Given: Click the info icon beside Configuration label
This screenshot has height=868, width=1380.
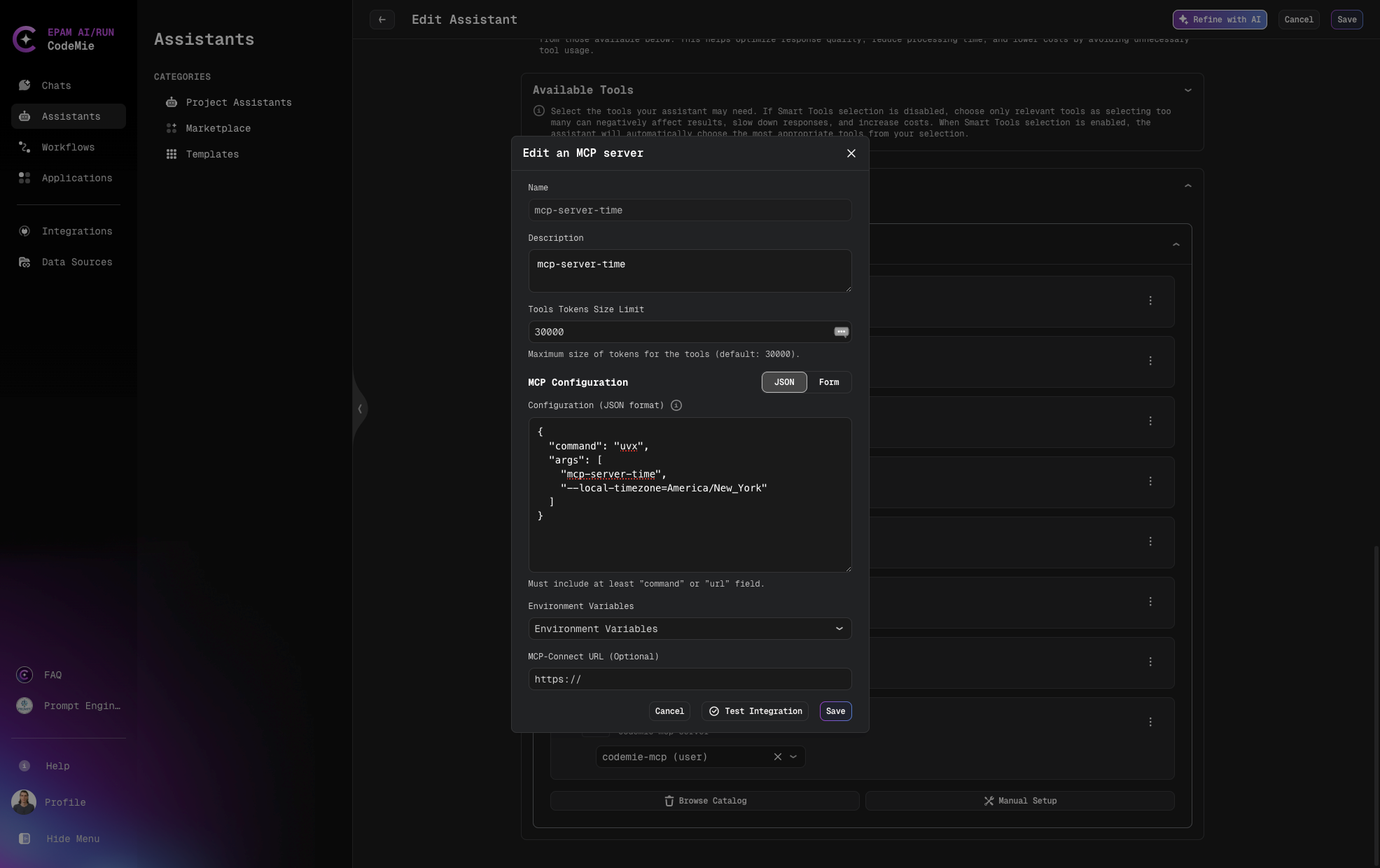Looking at the screenshot, I should click(676, 405).
